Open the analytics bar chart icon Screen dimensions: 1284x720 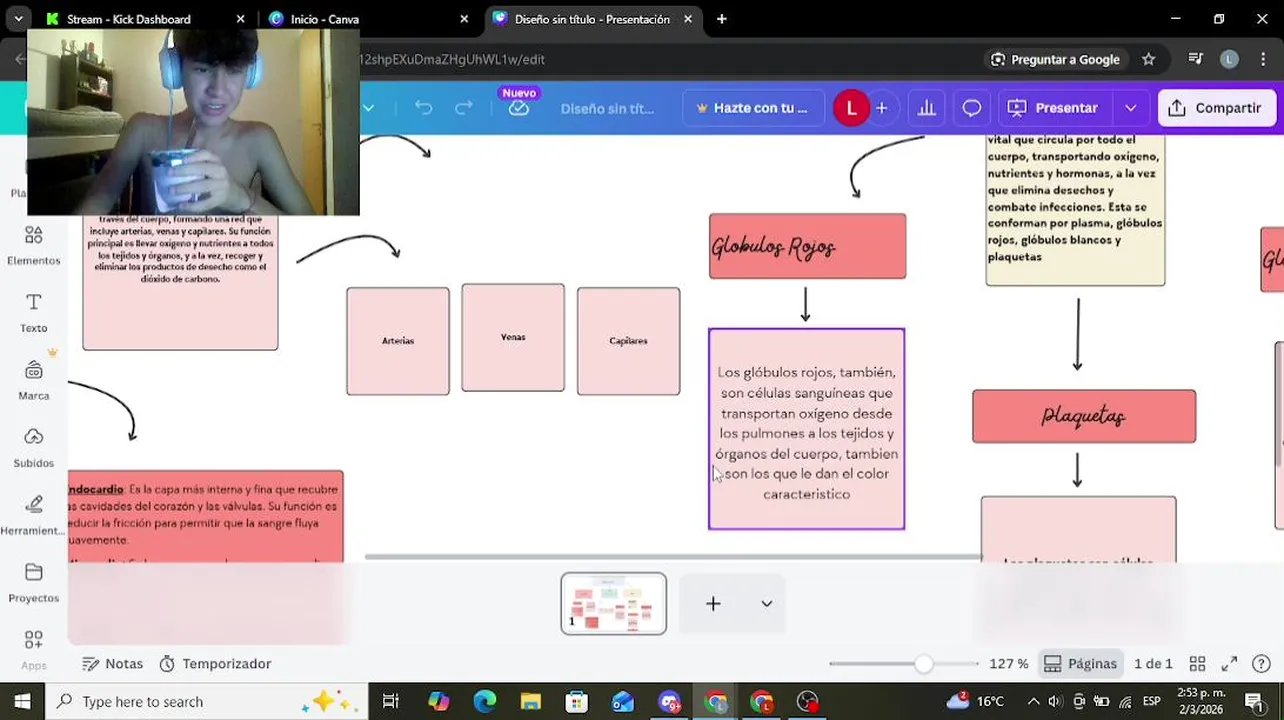click(927, 108)
